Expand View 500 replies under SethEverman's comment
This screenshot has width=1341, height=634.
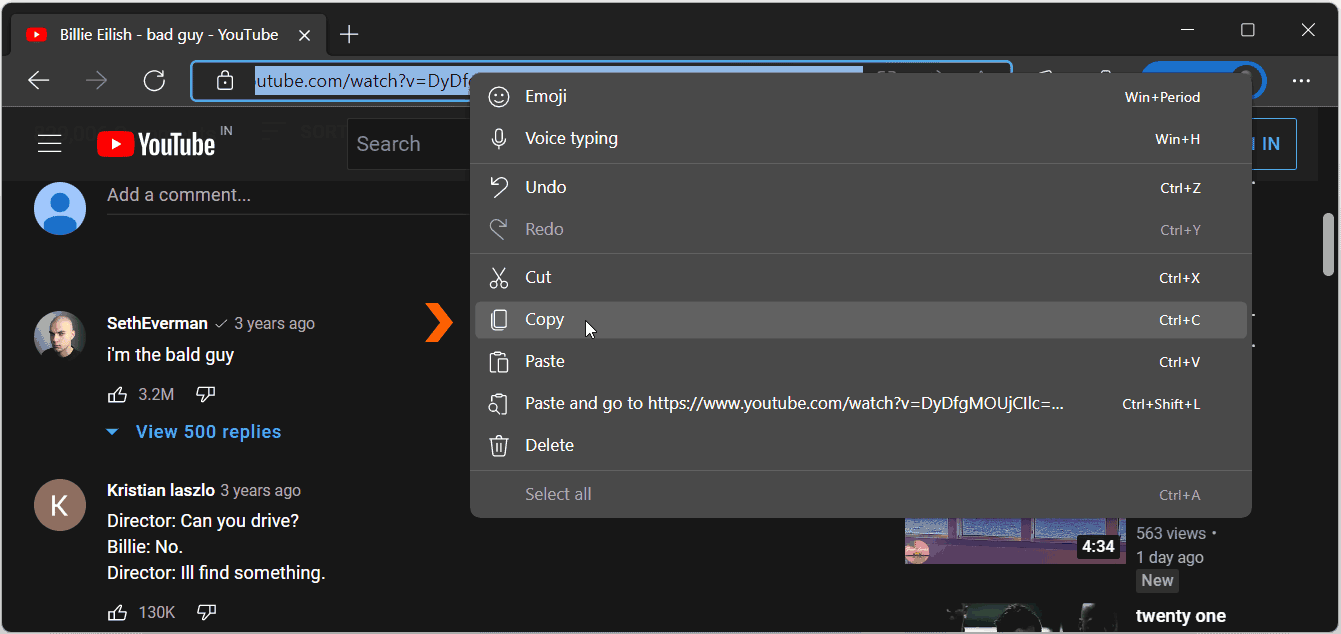[208, 431]
